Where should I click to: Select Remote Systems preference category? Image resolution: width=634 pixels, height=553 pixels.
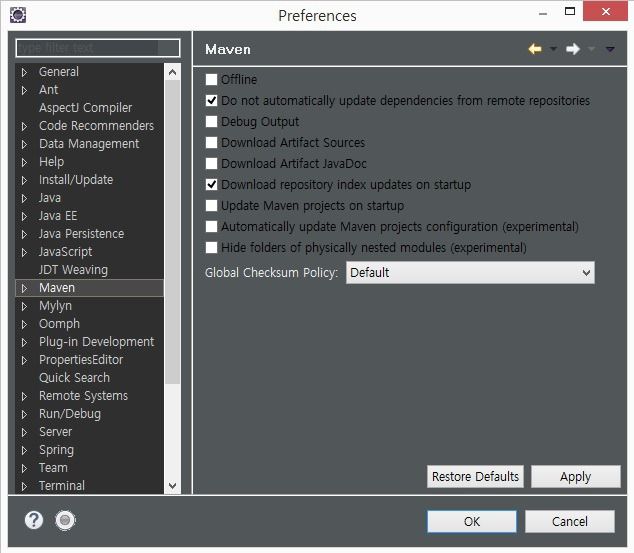83,396
